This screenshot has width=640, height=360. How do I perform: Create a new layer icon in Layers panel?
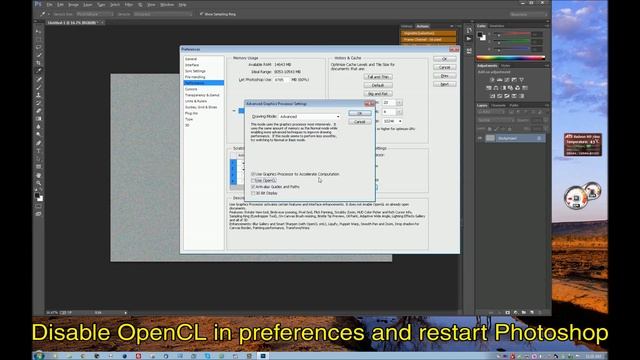[x=532, y=312]
